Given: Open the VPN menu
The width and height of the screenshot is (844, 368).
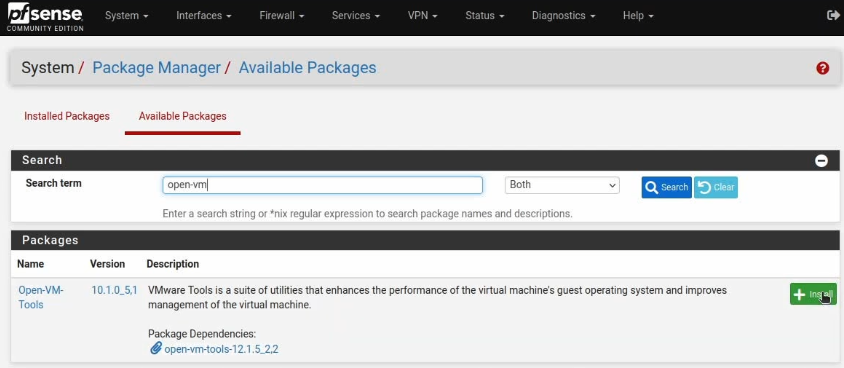Looking at the screenshot, I should (x=423, y=16).
